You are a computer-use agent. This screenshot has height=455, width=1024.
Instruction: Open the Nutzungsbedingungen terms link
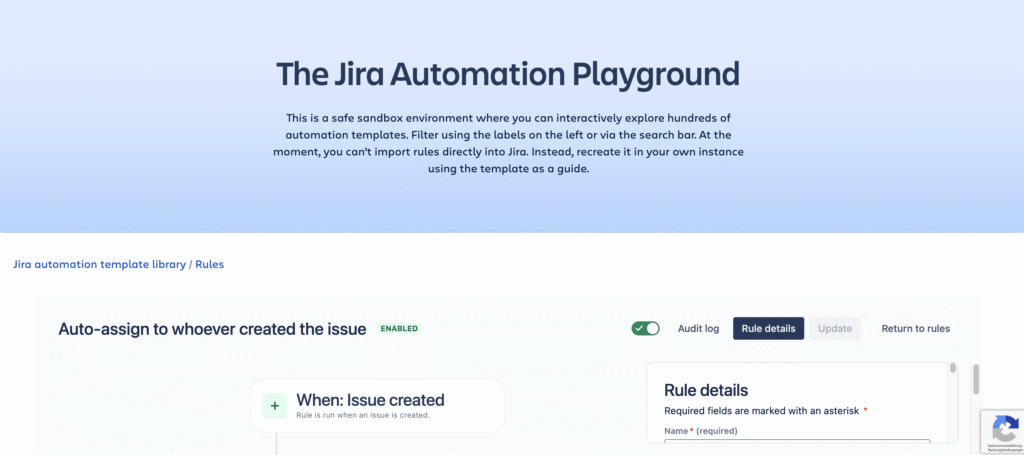1004,450
